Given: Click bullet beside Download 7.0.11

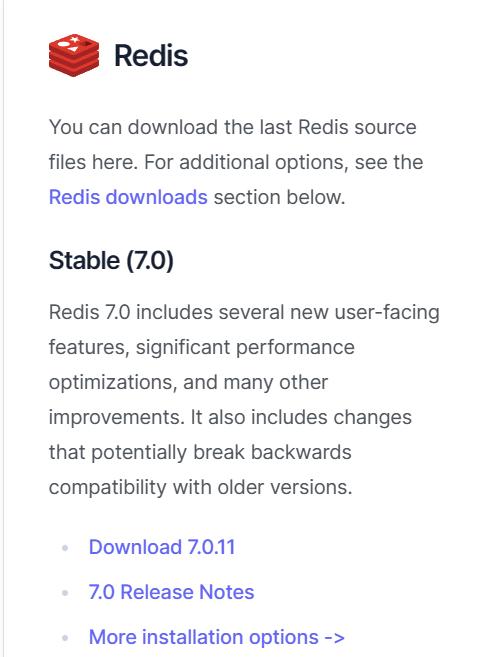Looking at the screenshot, I should [65, 548].
